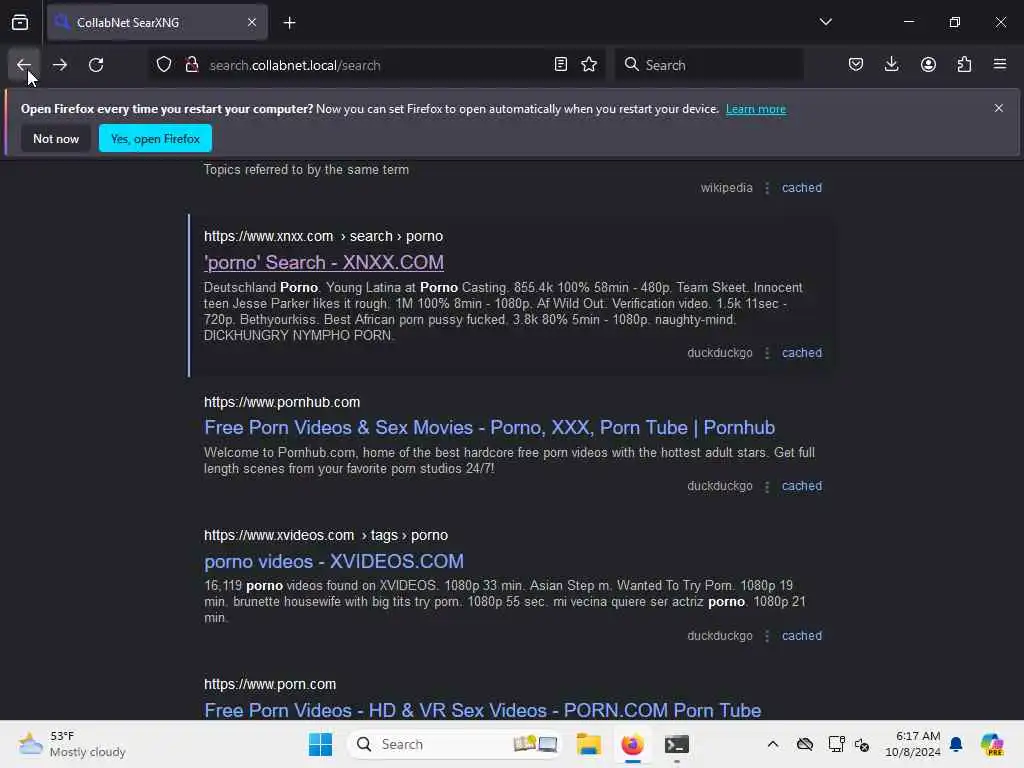This screenshot has height=768, width=1024.
Task: Launch Copilot from the taskbar corner
Action: (x=992, y=744)
